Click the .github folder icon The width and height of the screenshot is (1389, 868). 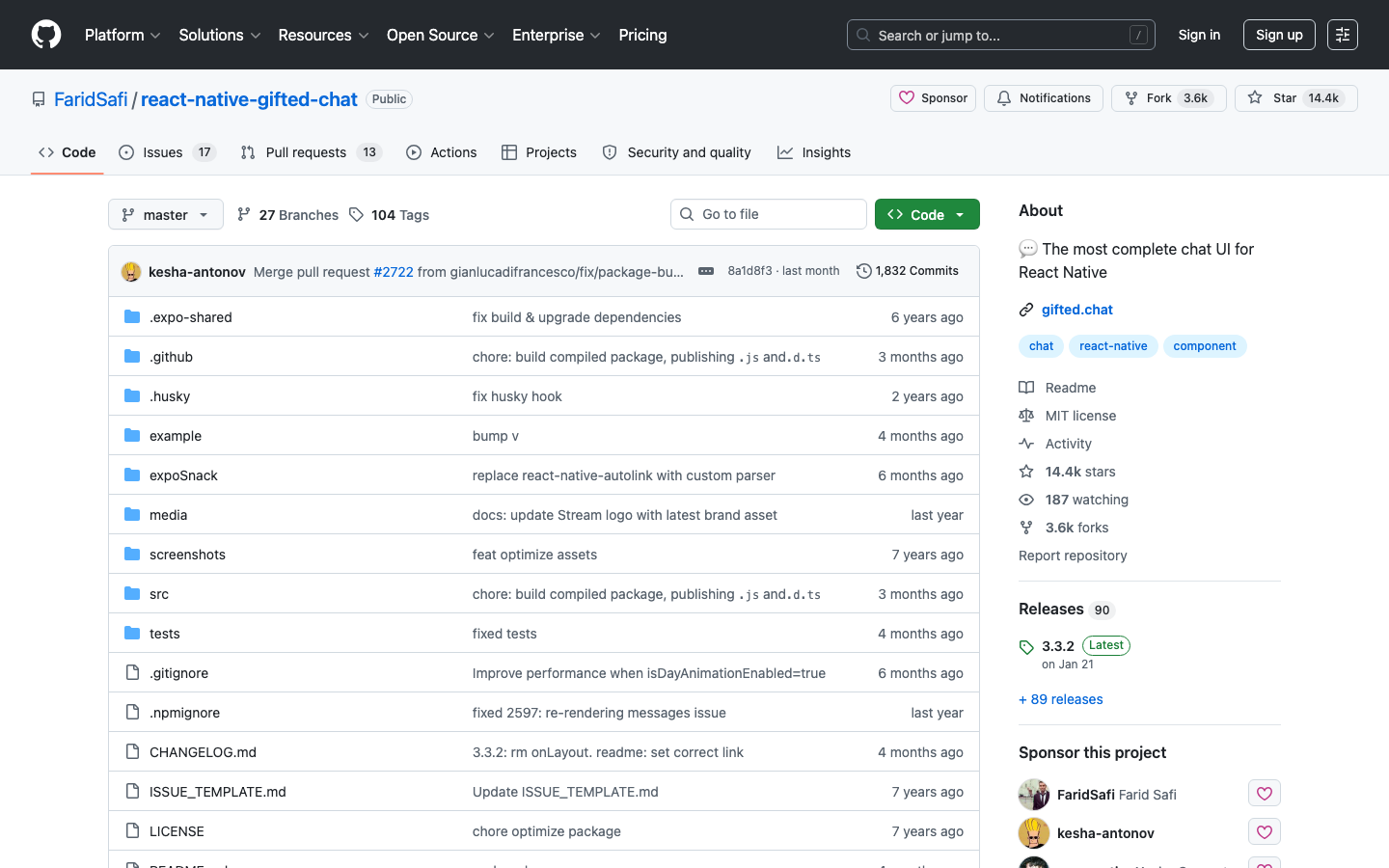132,357
